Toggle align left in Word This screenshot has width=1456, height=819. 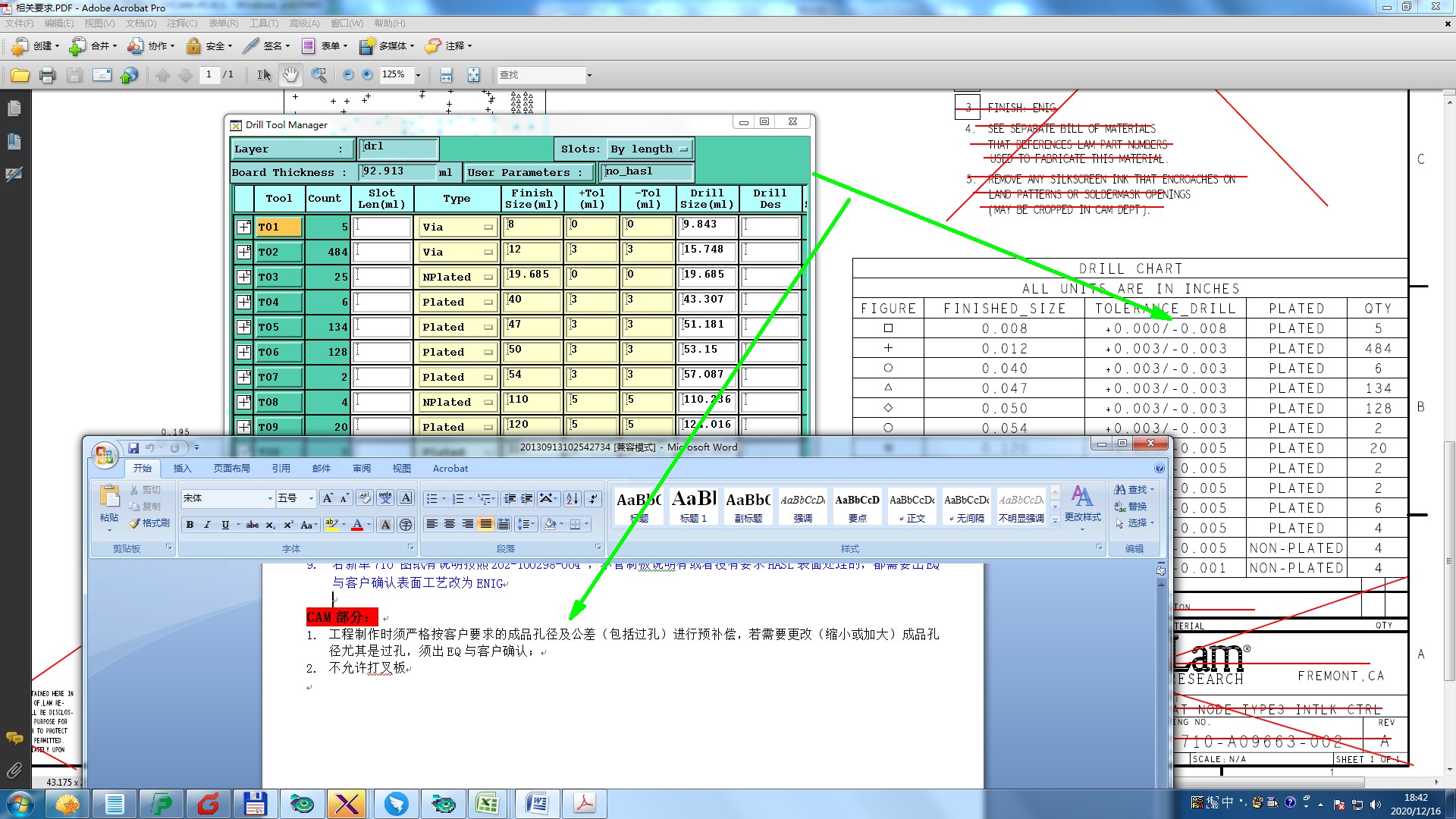point(432,524)
